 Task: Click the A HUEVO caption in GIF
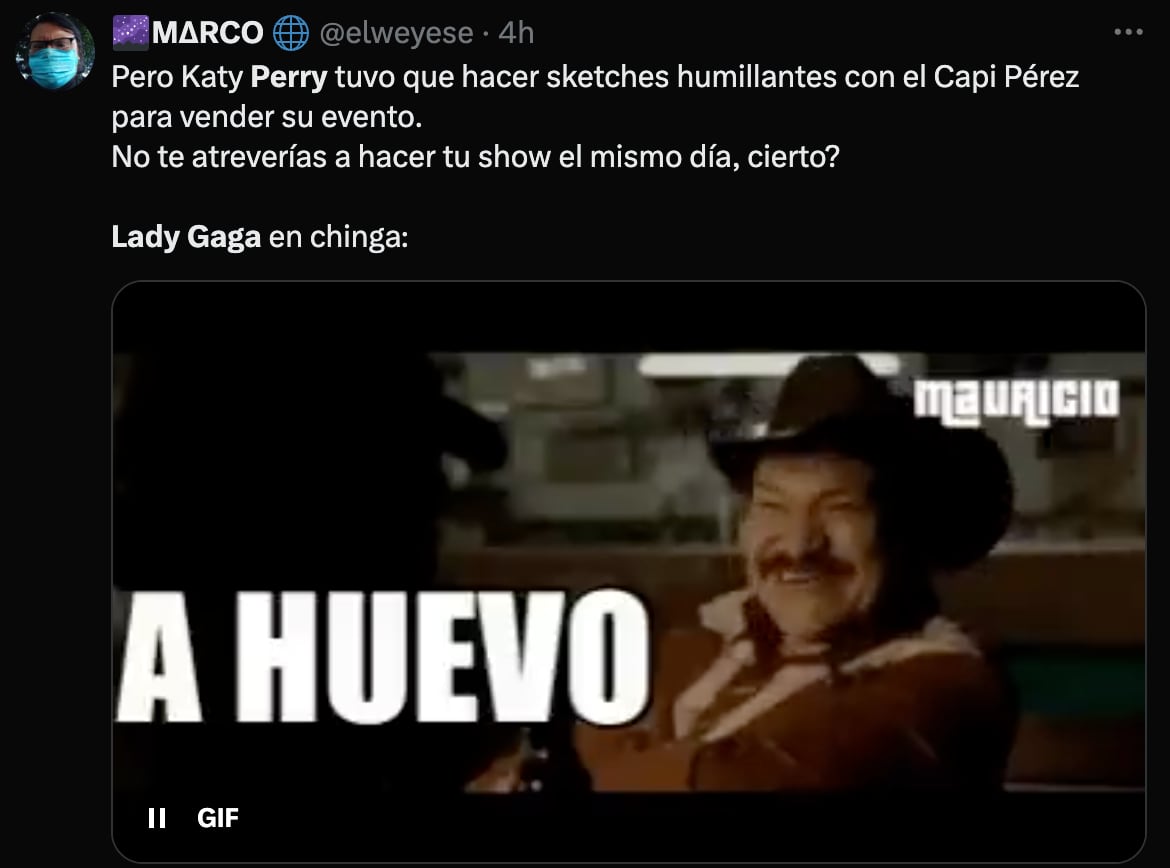tap(383, 658)
